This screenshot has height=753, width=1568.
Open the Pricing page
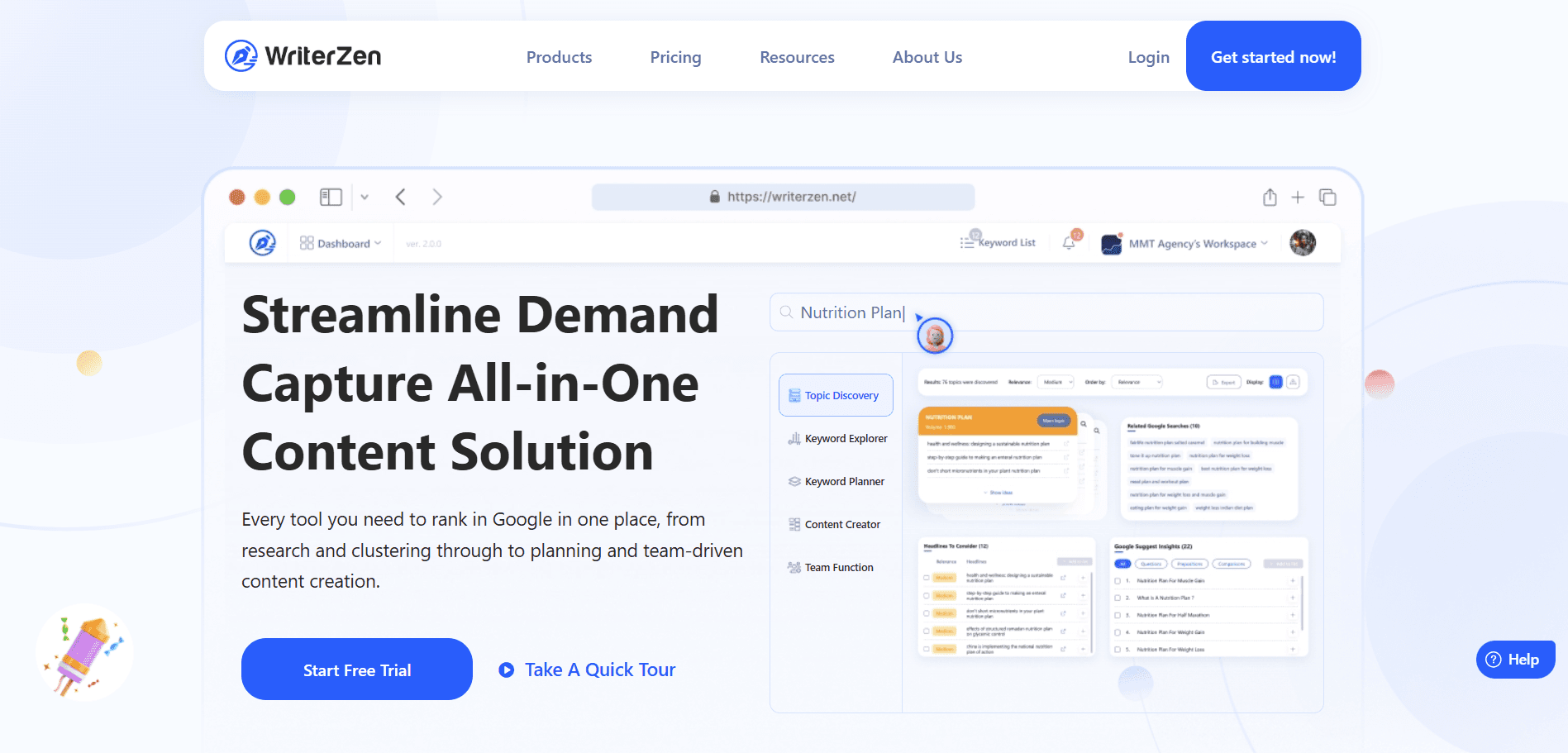(675, 57)
